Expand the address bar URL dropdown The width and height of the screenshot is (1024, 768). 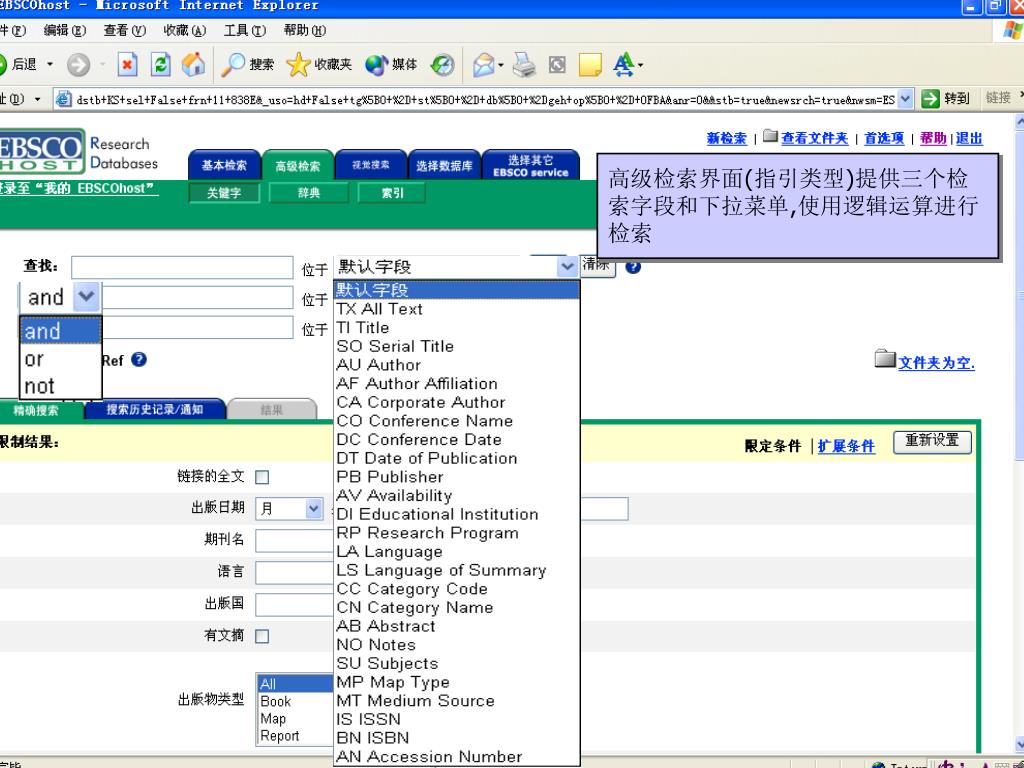[x=904, y=99]
